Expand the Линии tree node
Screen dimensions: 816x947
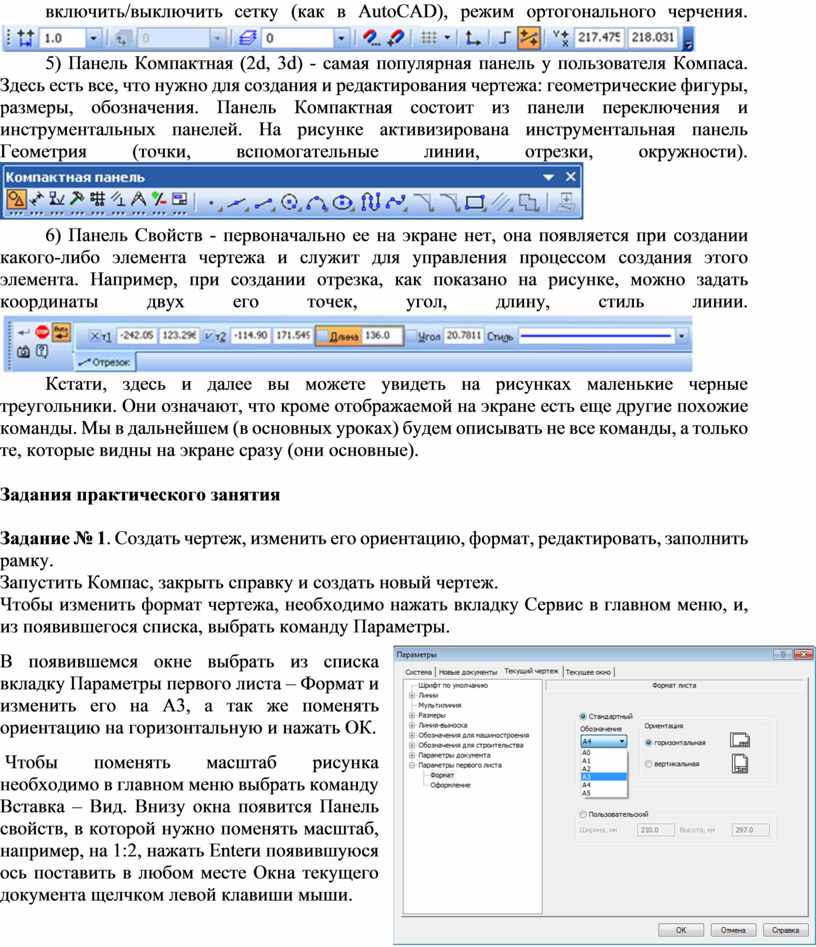click(x=411, y=695)
